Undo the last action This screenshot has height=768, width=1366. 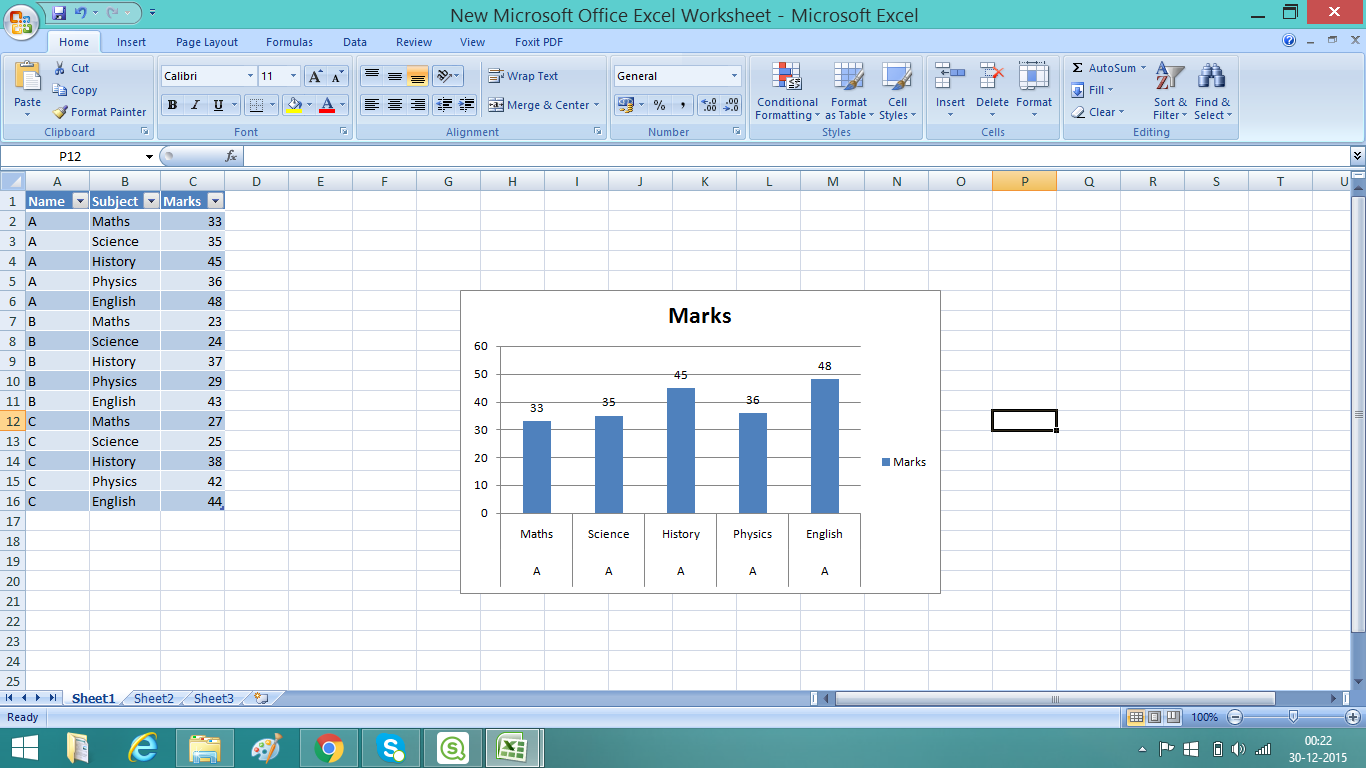pos(80,14)
